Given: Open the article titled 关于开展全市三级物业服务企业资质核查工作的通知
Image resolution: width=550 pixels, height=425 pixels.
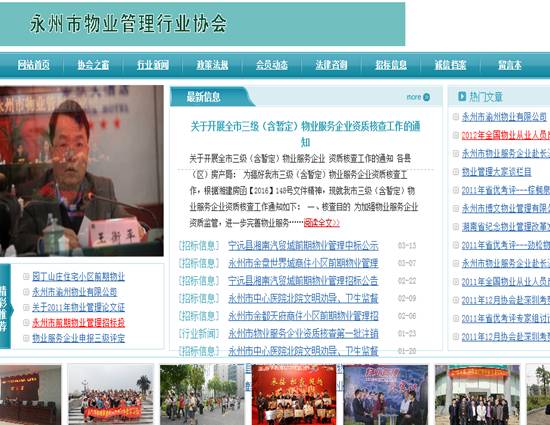Looking at the screenshot, I should point(305,134).
